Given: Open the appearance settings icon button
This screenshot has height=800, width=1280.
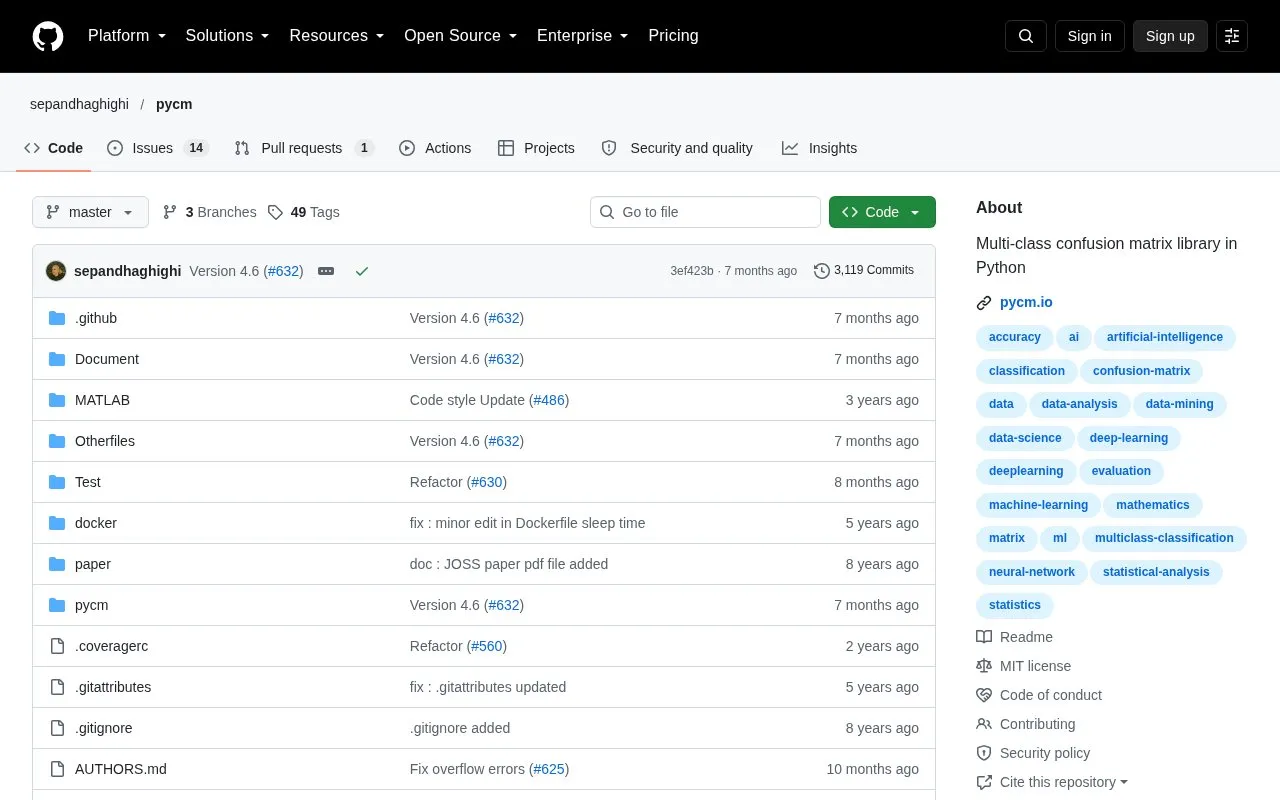Looking at the screenshot, I should click(1232, 36).
